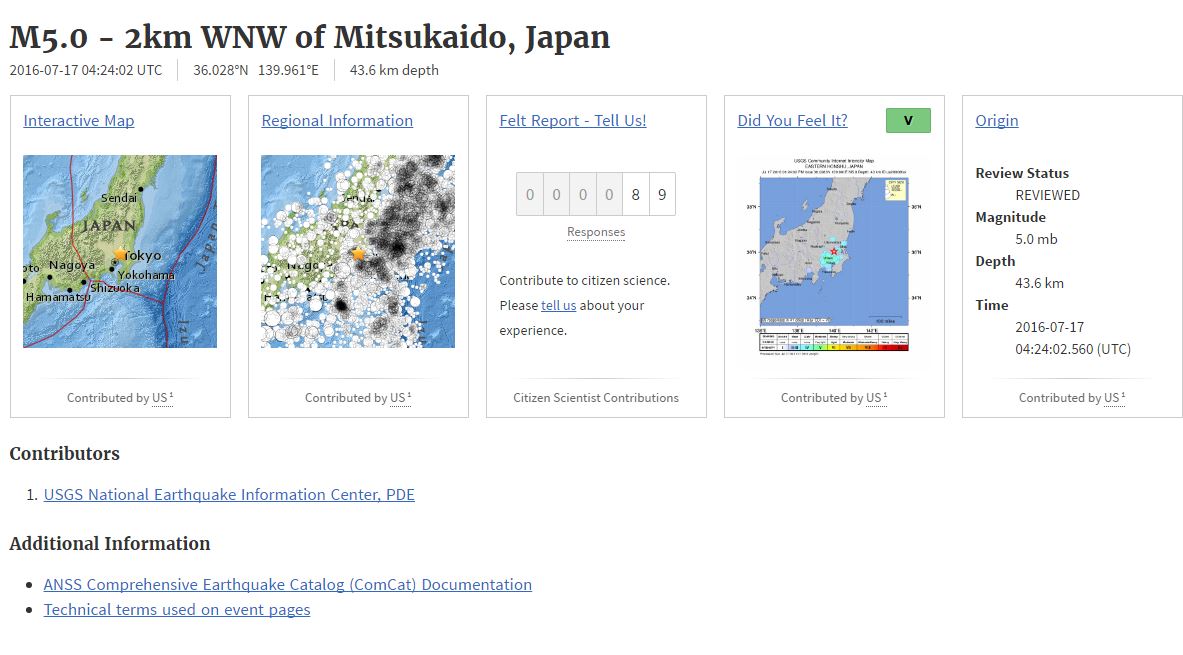Open Technical terms used on event pages
1183x655 pixels.
pos(177,610)
